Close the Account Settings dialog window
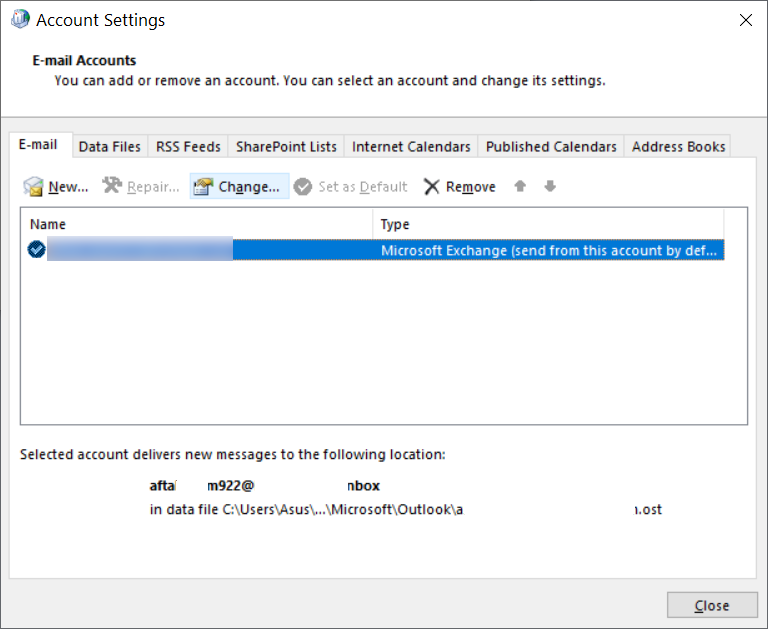The height and width of the screenshot is (629, 768). (745, 20)
